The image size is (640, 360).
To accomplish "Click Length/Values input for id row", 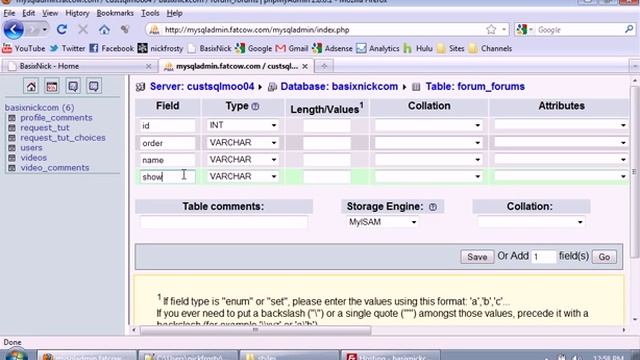I will tap(327, 125).
